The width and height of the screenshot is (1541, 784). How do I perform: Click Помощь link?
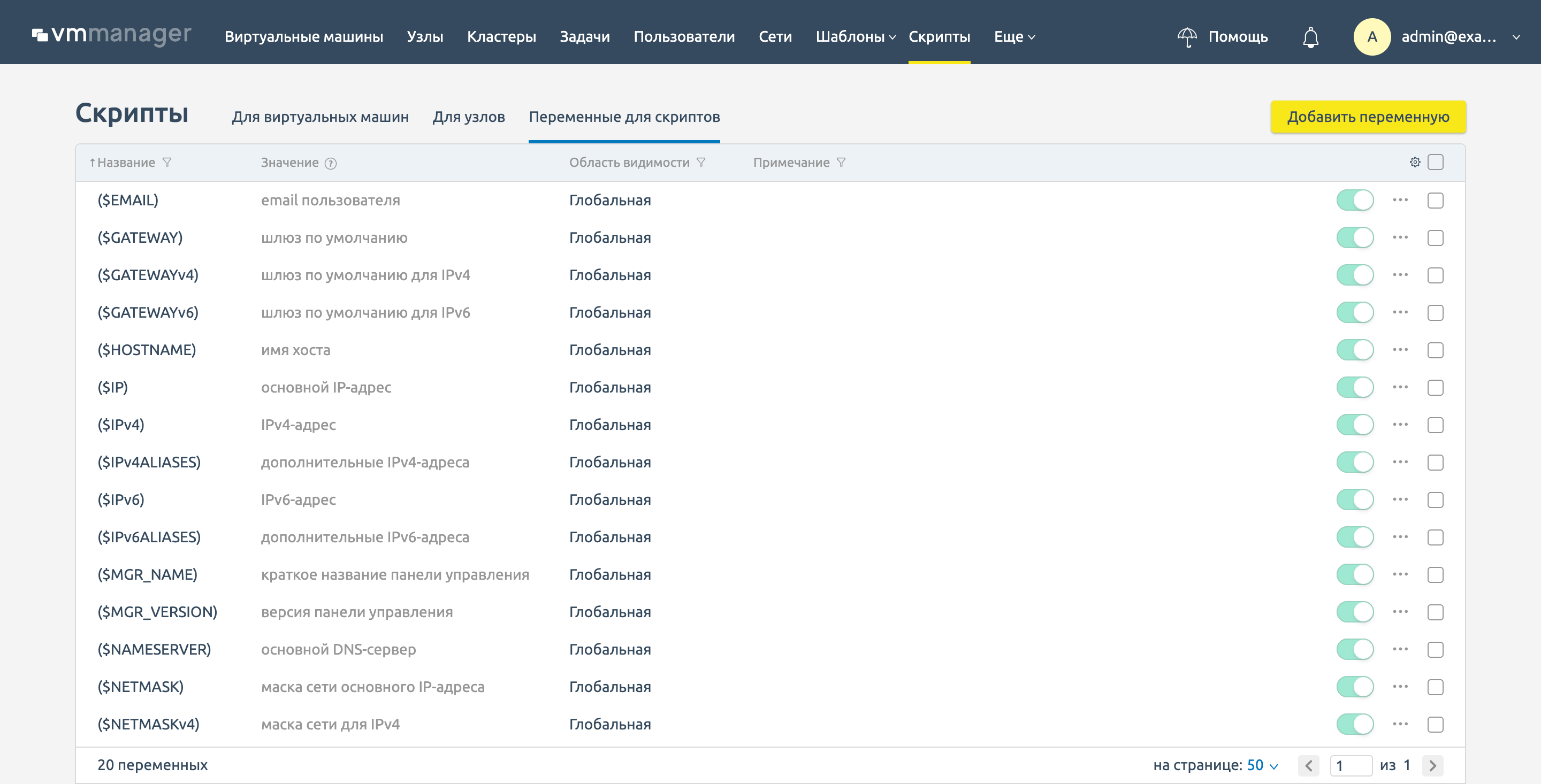click(1238, 37)
